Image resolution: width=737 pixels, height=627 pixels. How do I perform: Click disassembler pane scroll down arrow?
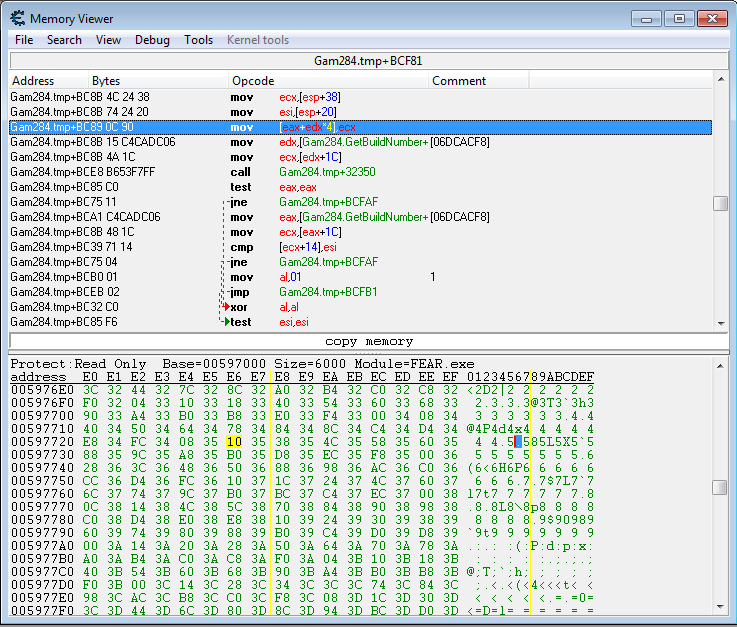coord(720,322)
